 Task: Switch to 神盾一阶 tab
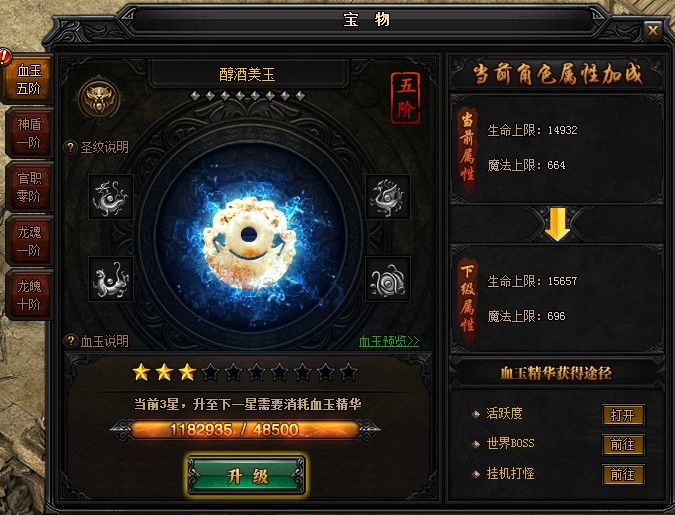pos(29,133)
